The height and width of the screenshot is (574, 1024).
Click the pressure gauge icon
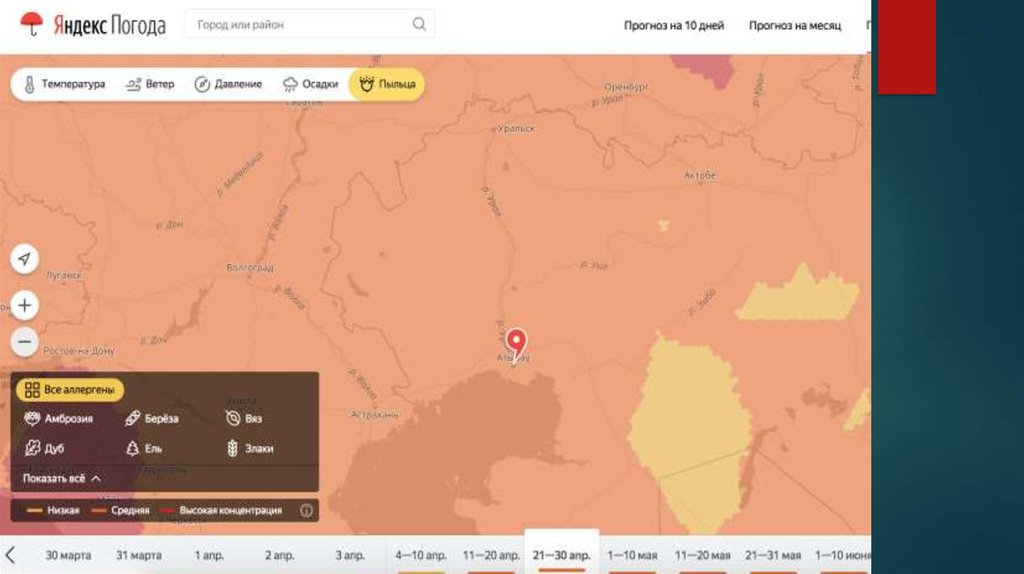202,84
